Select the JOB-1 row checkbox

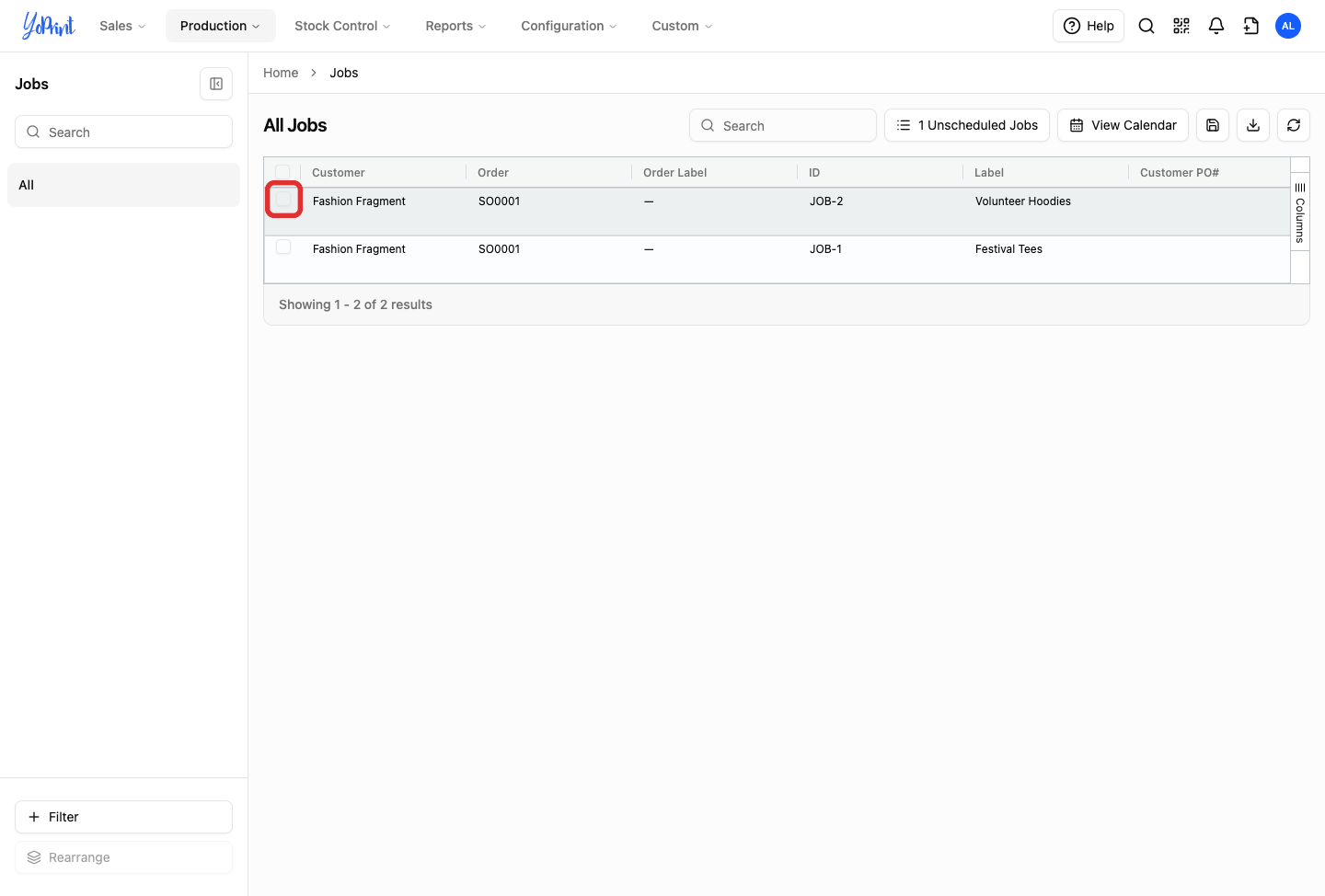pos(283,247)
